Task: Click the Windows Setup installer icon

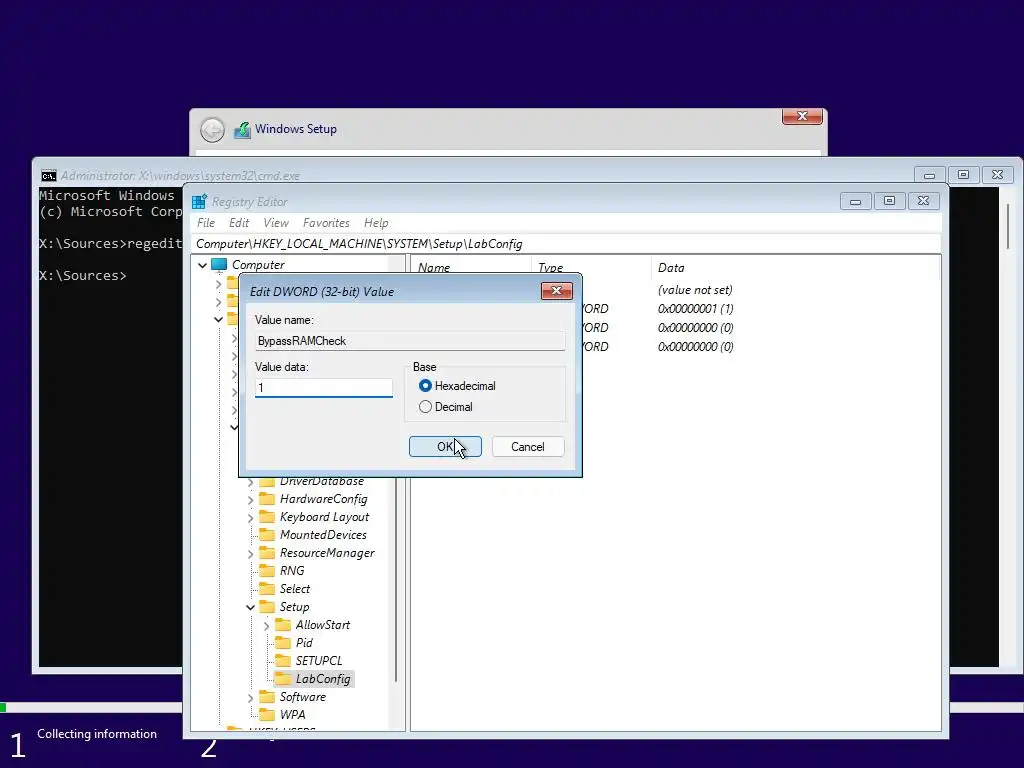Action: tap(242, 129)
